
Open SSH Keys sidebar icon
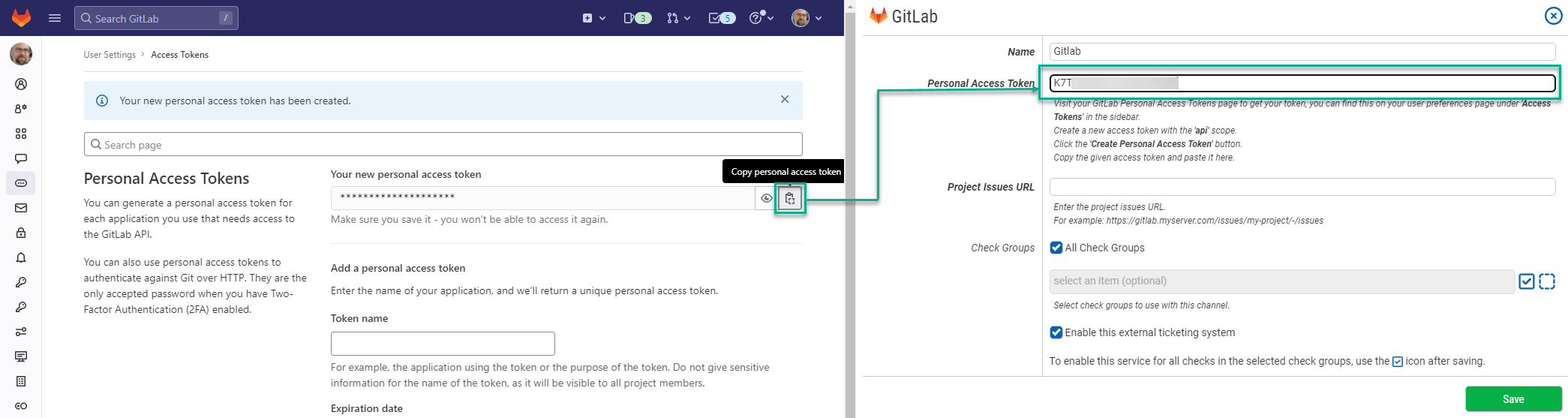coord(21,282)
